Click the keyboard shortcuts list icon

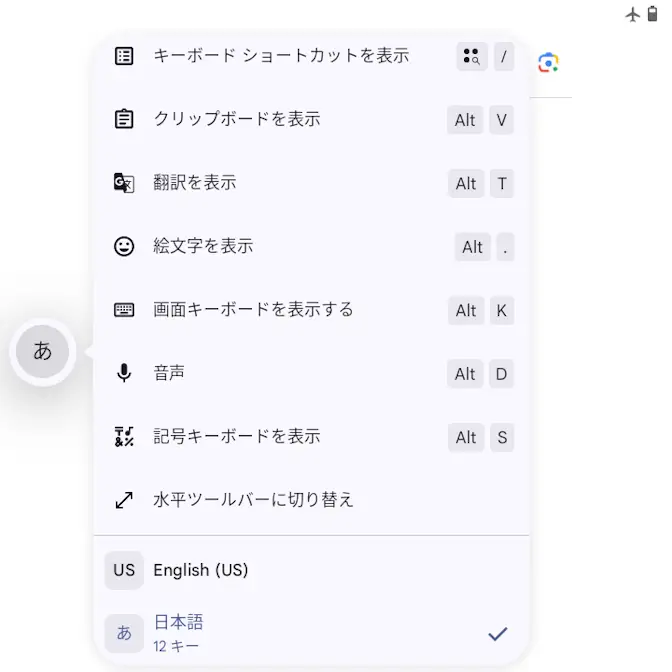(x=124, y=56)
